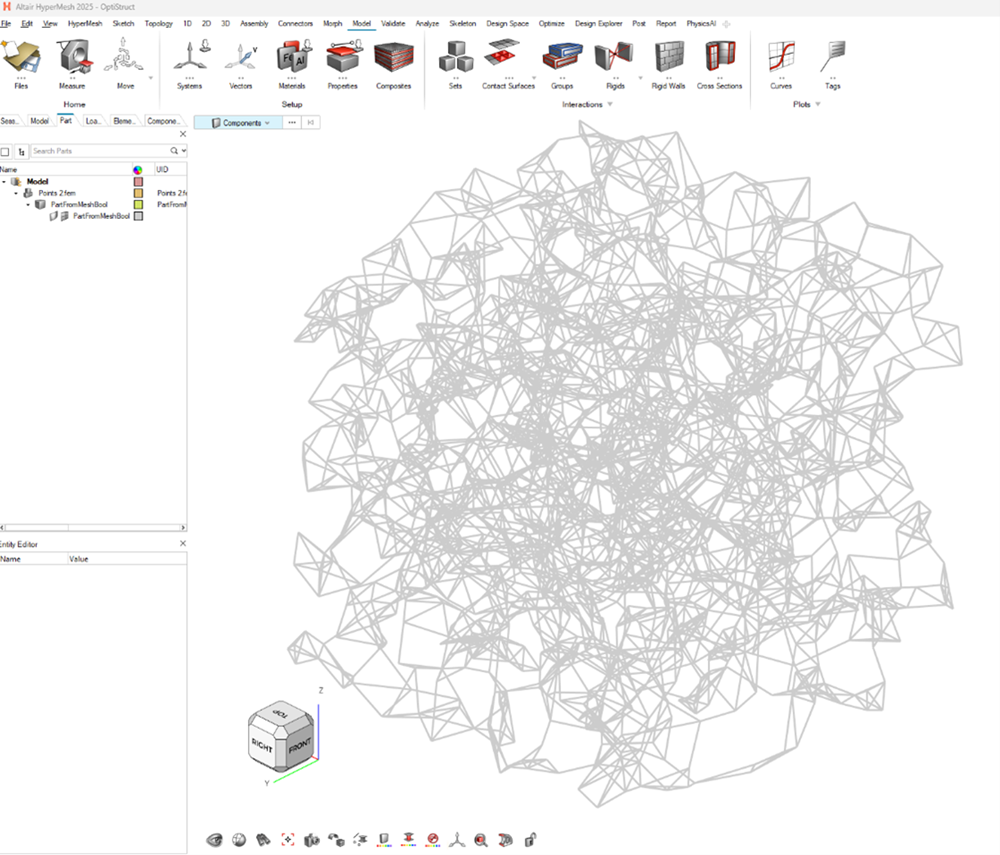
Task: Open the Vectors tool
Action: 240,62
